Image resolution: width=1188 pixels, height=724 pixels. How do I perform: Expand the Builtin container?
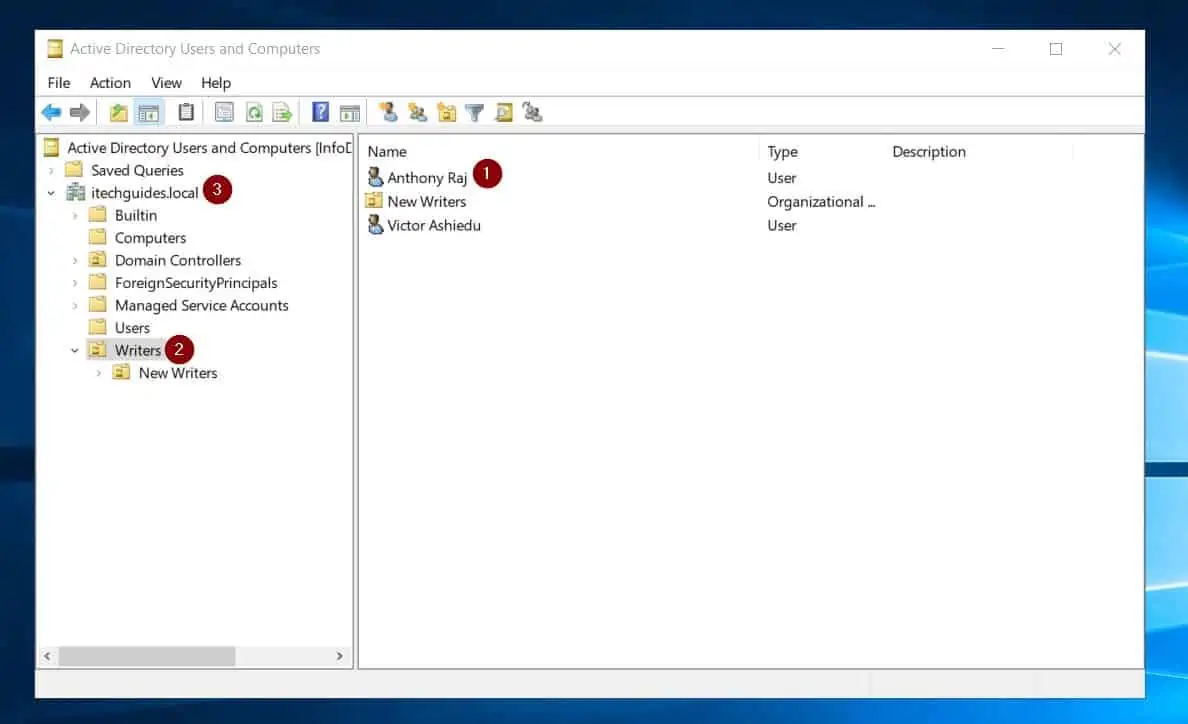(x=74, y=216)
